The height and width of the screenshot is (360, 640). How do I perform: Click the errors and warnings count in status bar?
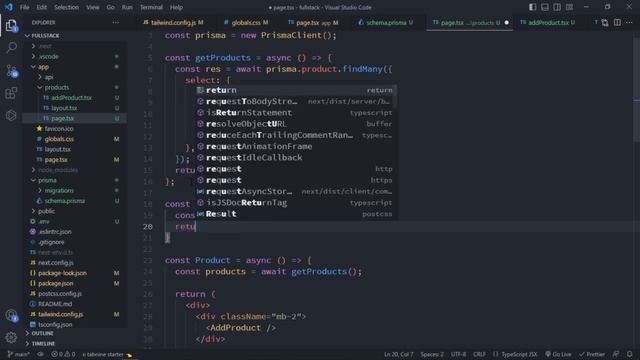pyautogui.click(x=63, y=354)
